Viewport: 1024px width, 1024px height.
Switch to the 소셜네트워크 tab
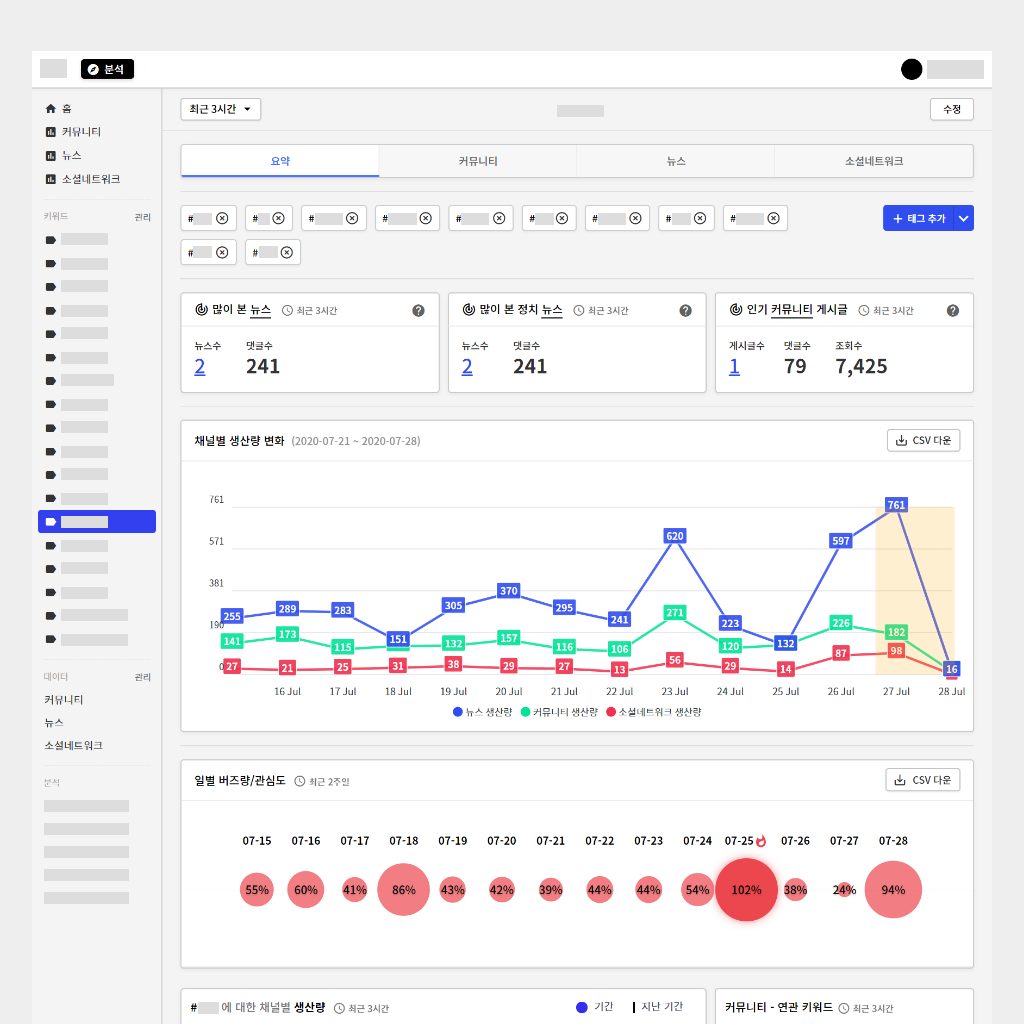[873, 161]
